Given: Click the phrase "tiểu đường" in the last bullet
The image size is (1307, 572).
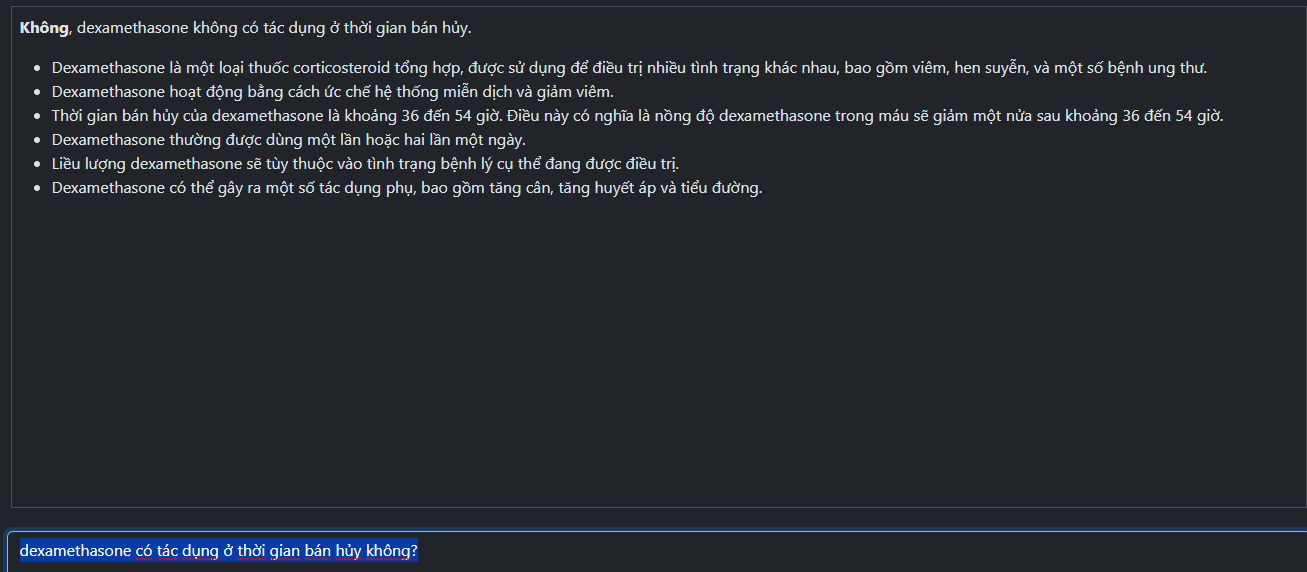Looking at the screenshot, I should [720, 188].
